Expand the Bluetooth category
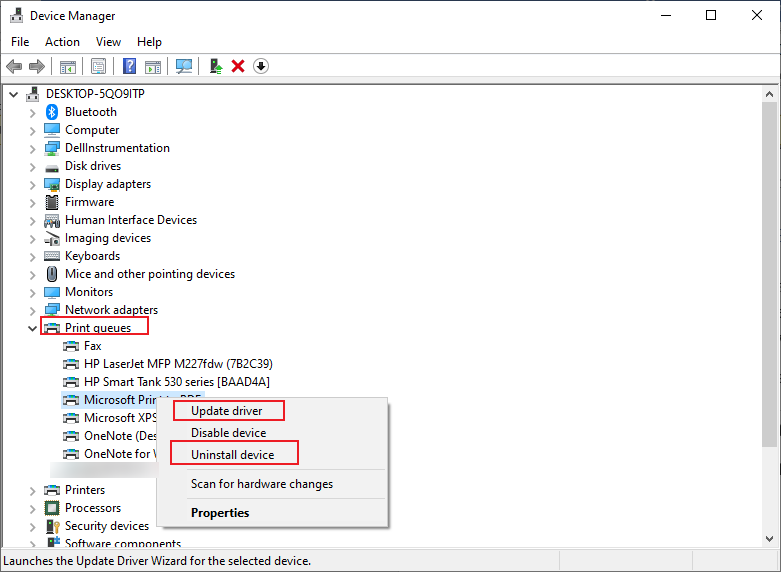The width and height of the screenshot is (781, 572). point(32,113)
